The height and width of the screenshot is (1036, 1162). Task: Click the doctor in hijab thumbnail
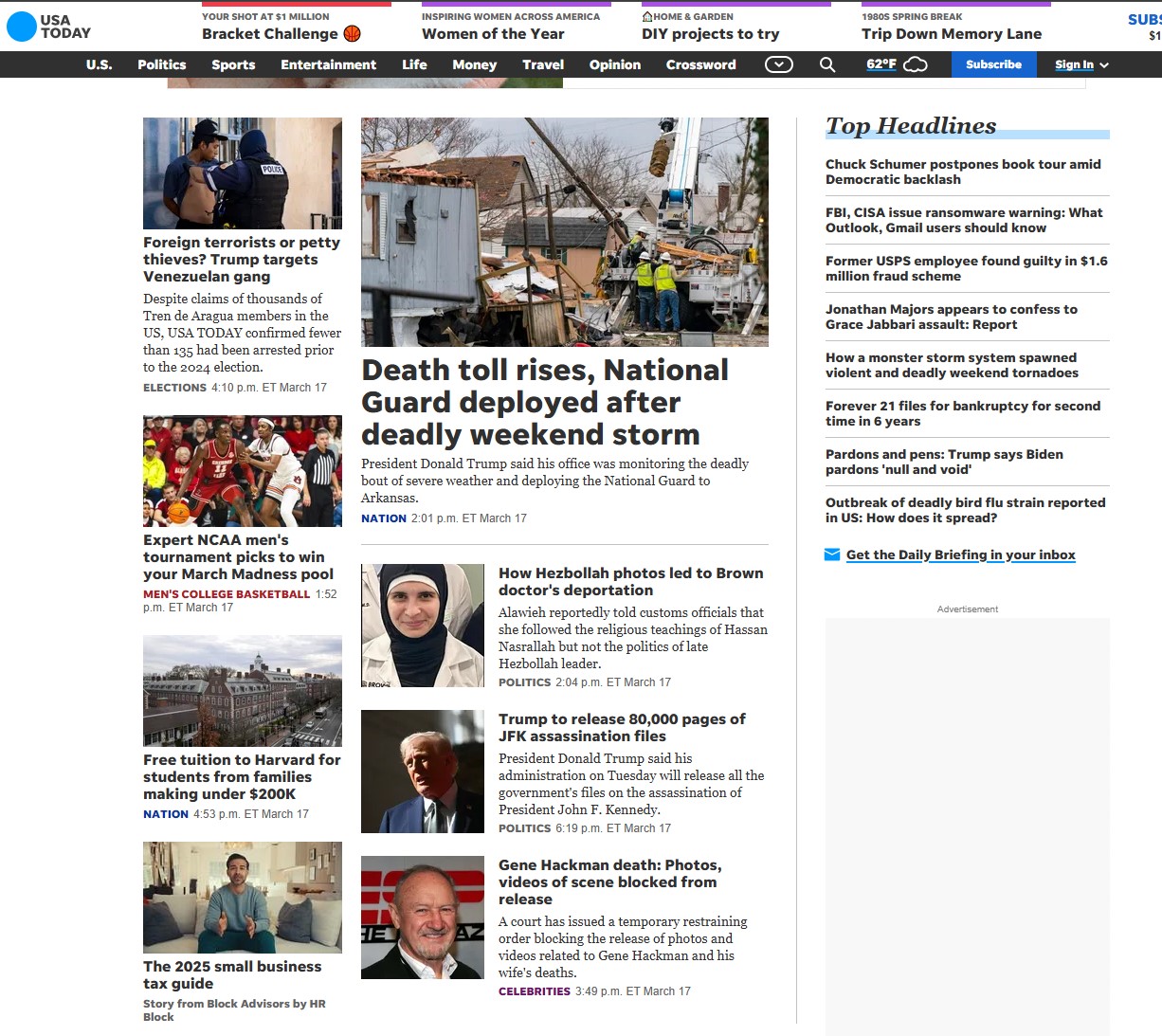point(423,626)
